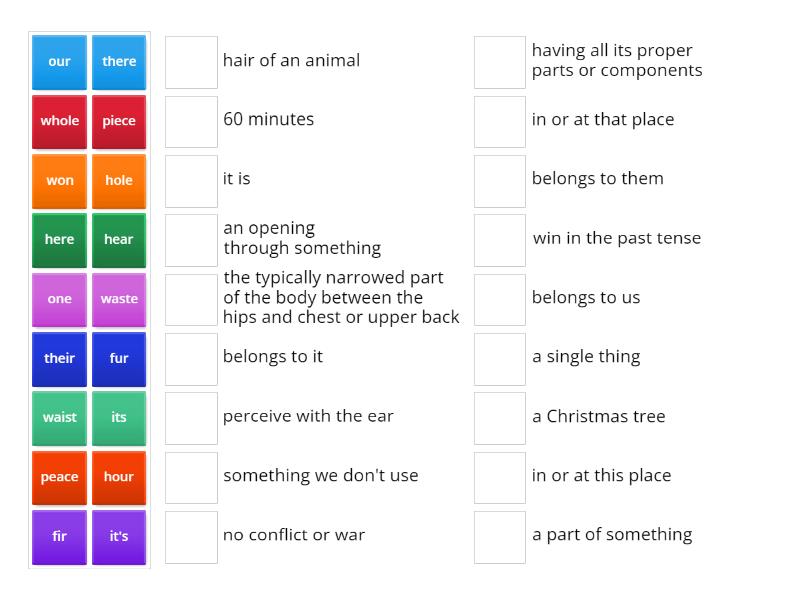Select the 'hole' tile
800x600 pixels.
pos(119,180)
